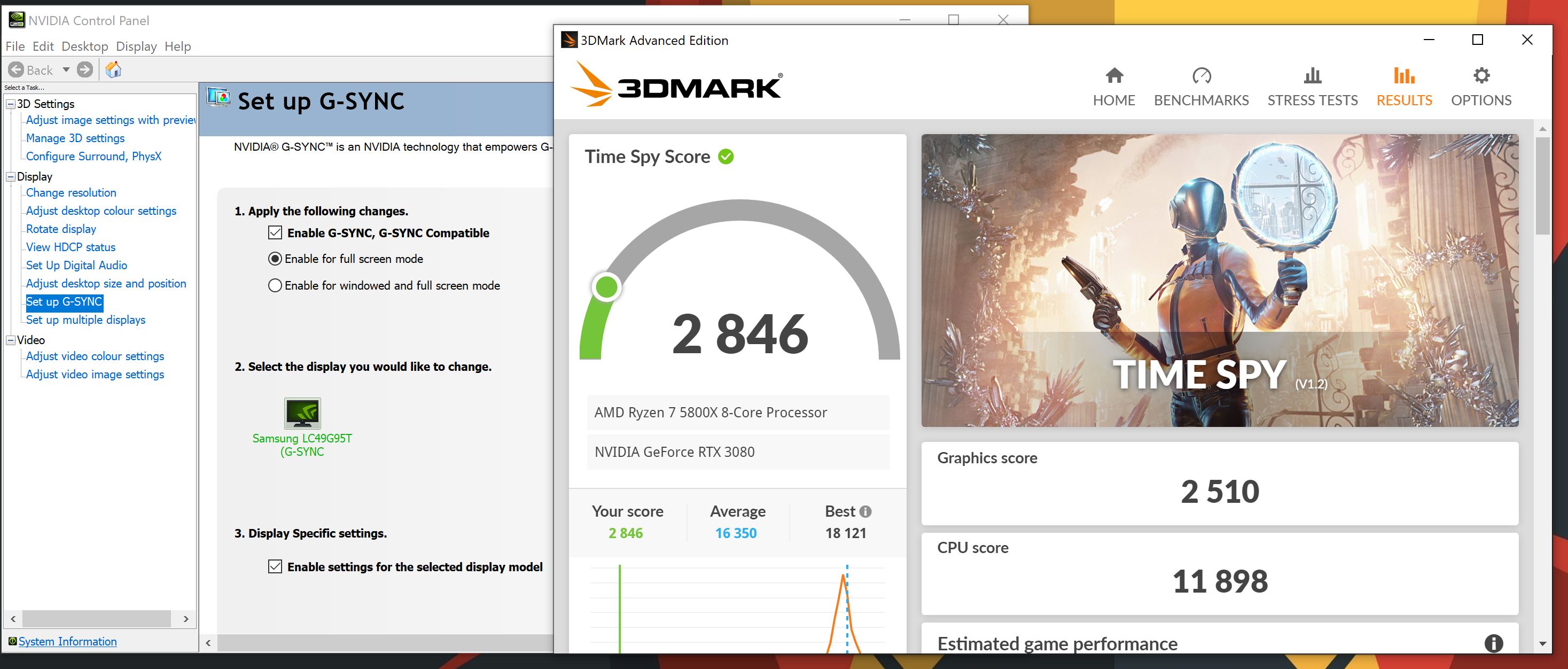1568x669 pixels.
Task: Click the Average score value 16 350
Action: 736,533
